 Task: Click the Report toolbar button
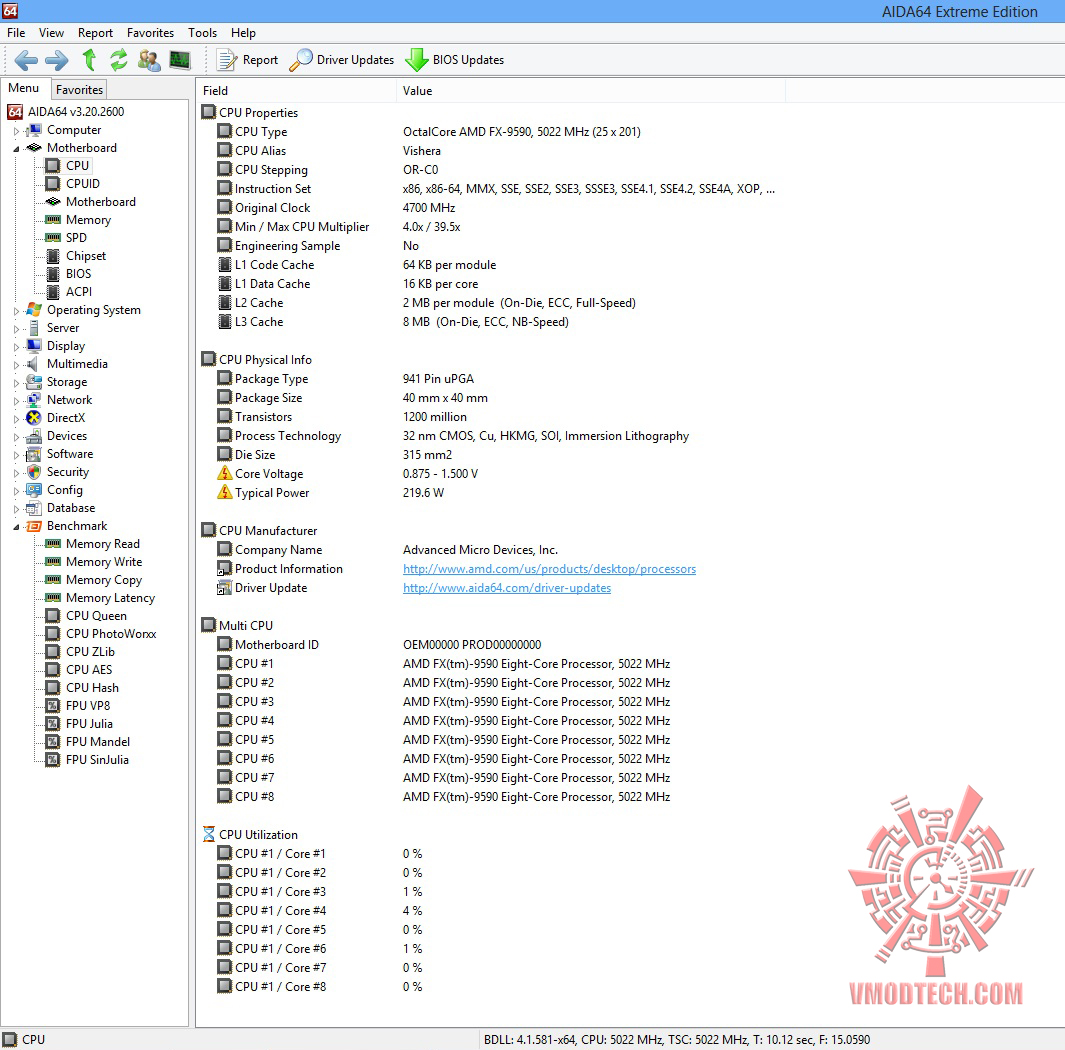(247, 60)
